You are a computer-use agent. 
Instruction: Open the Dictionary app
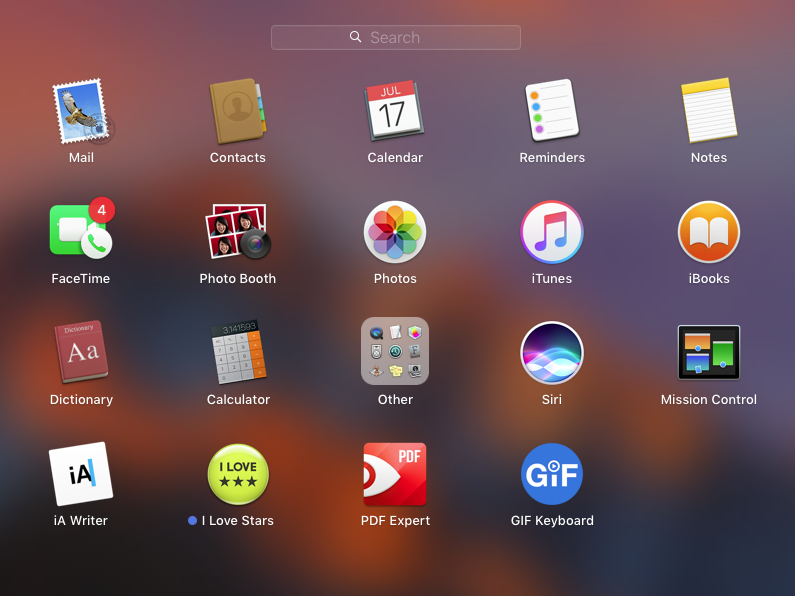81,352
